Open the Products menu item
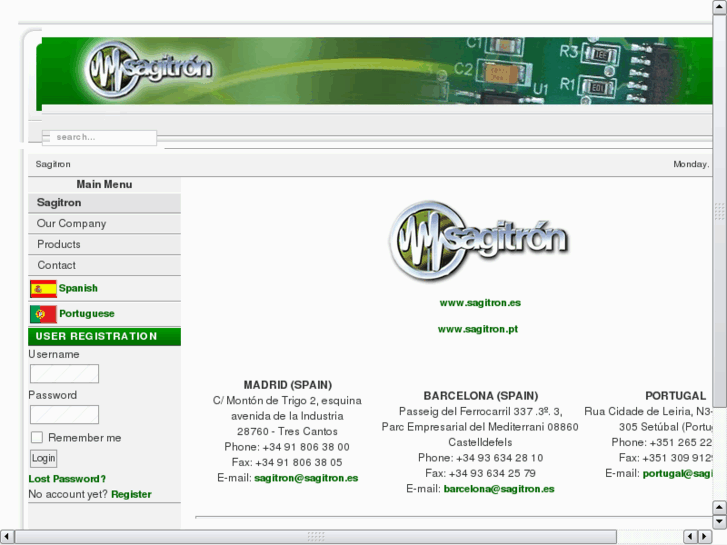 tap(104, 244)
